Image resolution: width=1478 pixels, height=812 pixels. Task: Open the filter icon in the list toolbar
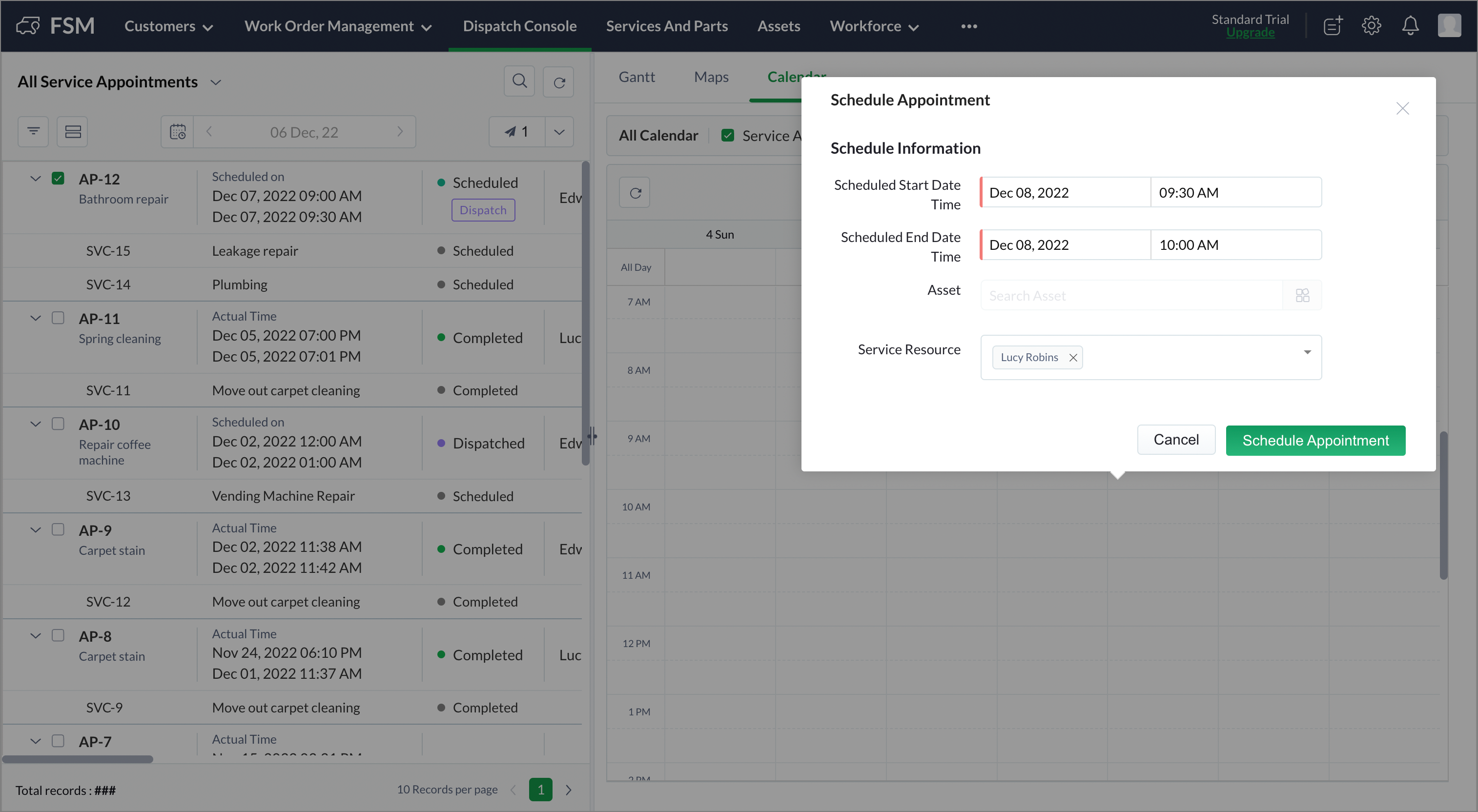pyautogui.click(x=33, y=132)
